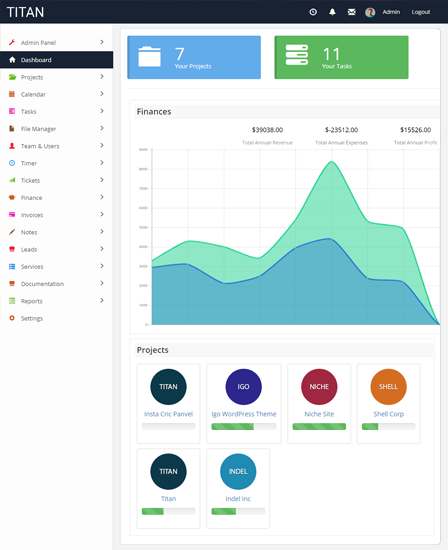Open the Leads sidebar menu item
448x550 pixels.
56,249
